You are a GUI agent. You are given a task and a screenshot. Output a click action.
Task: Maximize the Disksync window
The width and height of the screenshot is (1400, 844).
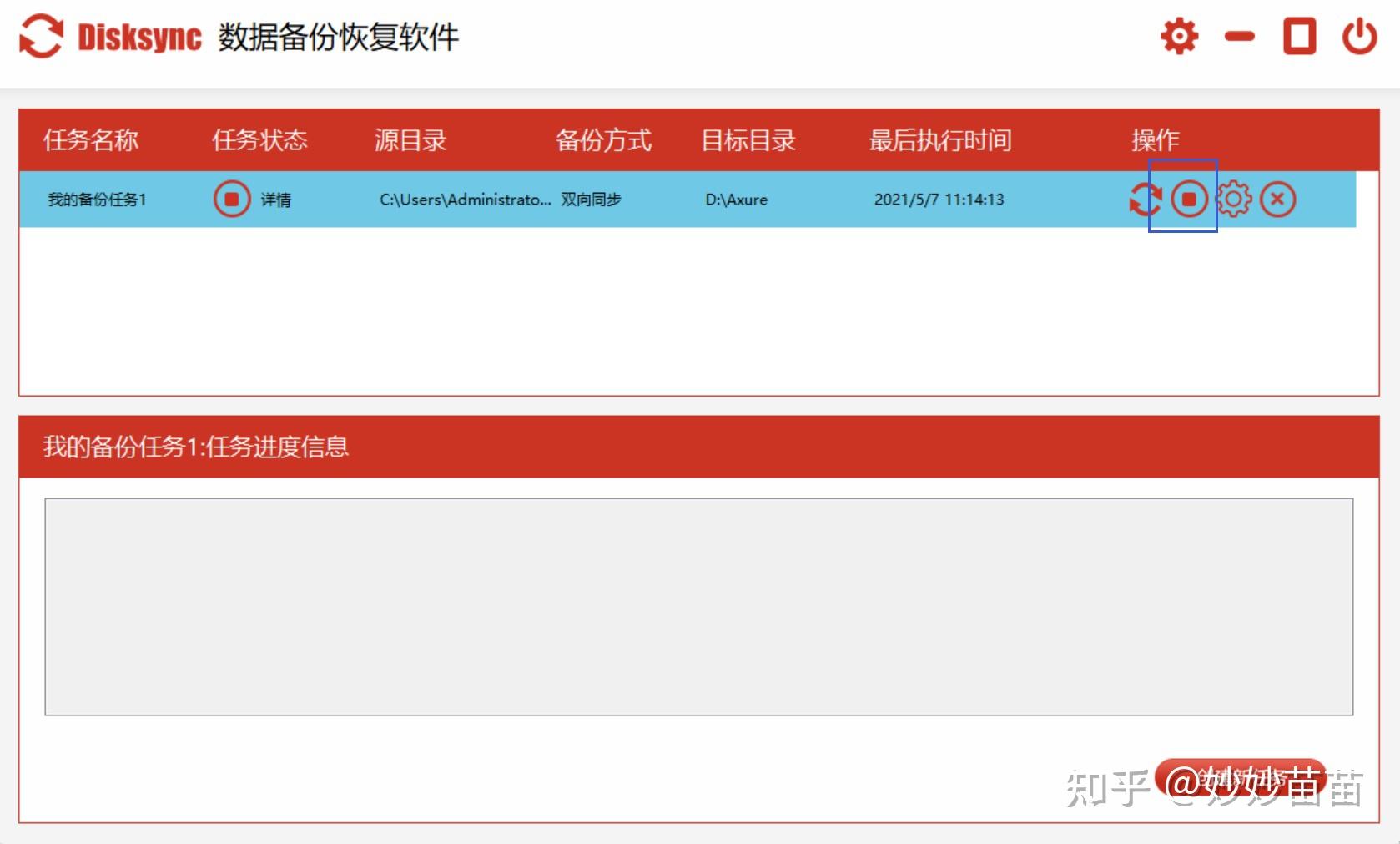coord(1299,37)
